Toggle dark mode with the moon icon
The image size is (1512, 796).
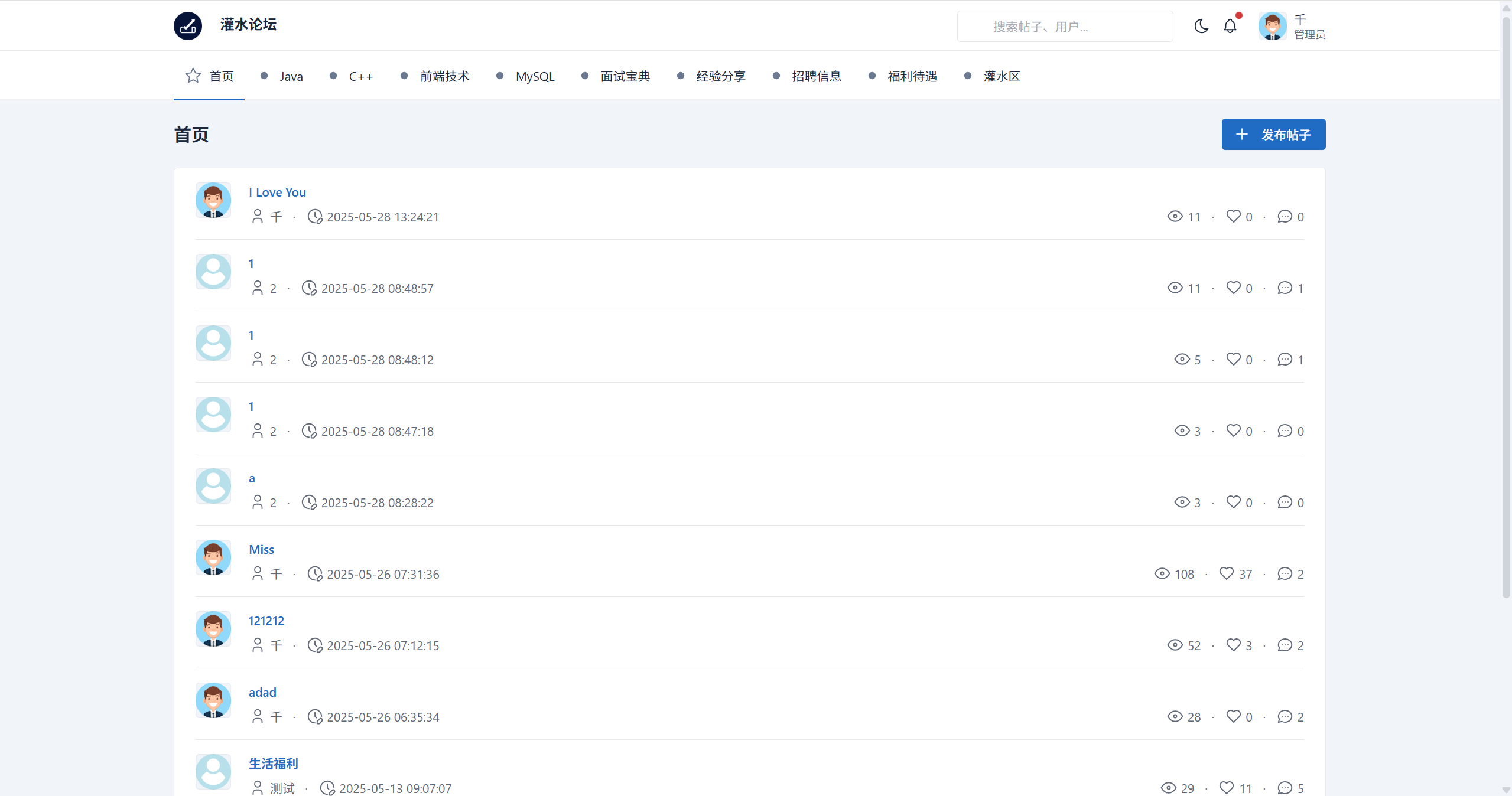coord(1201,26)
